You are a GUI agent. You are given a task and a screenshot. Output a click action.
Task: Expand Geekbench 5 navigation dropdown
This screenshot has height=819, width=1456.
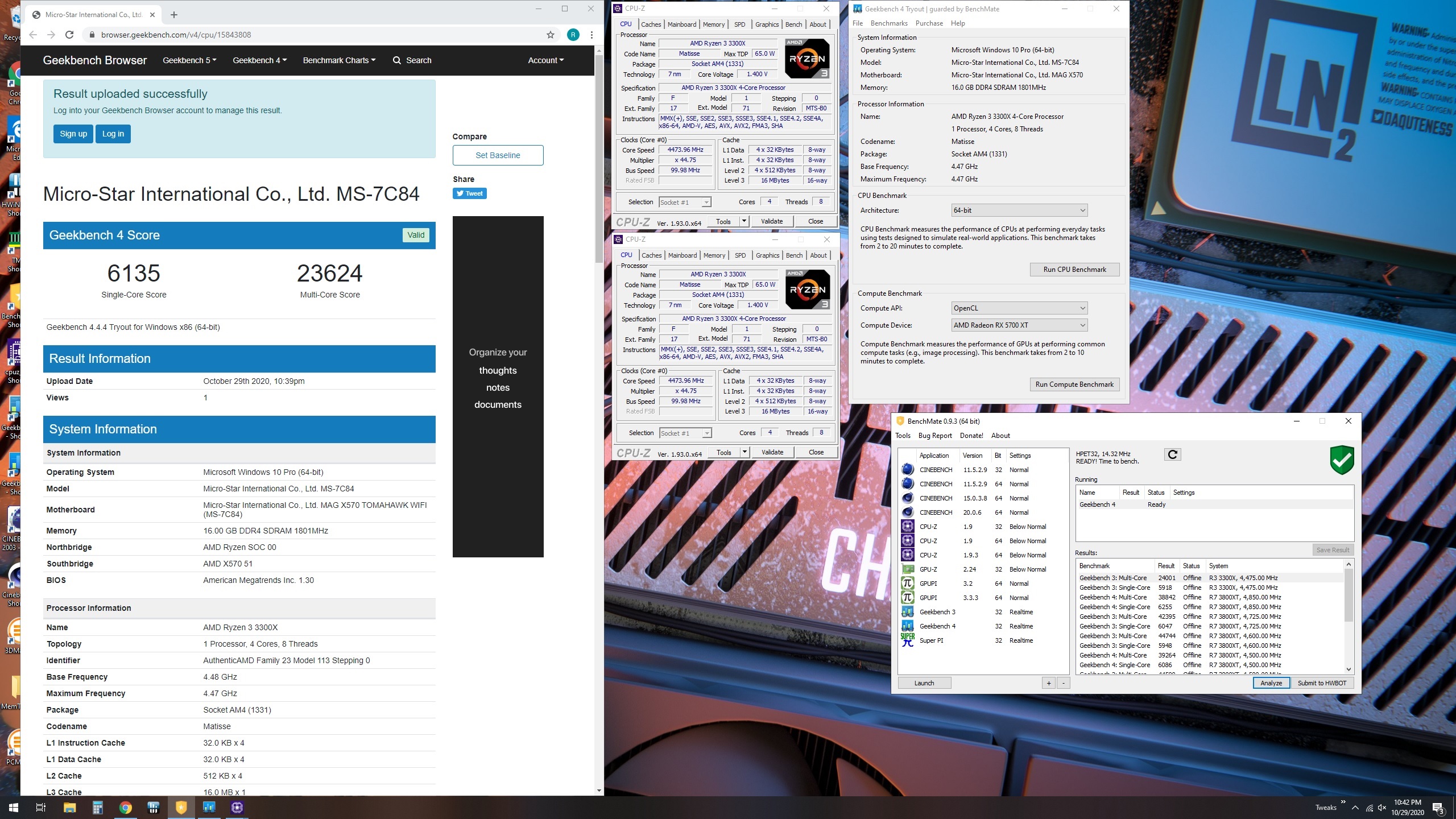[189, 60]
